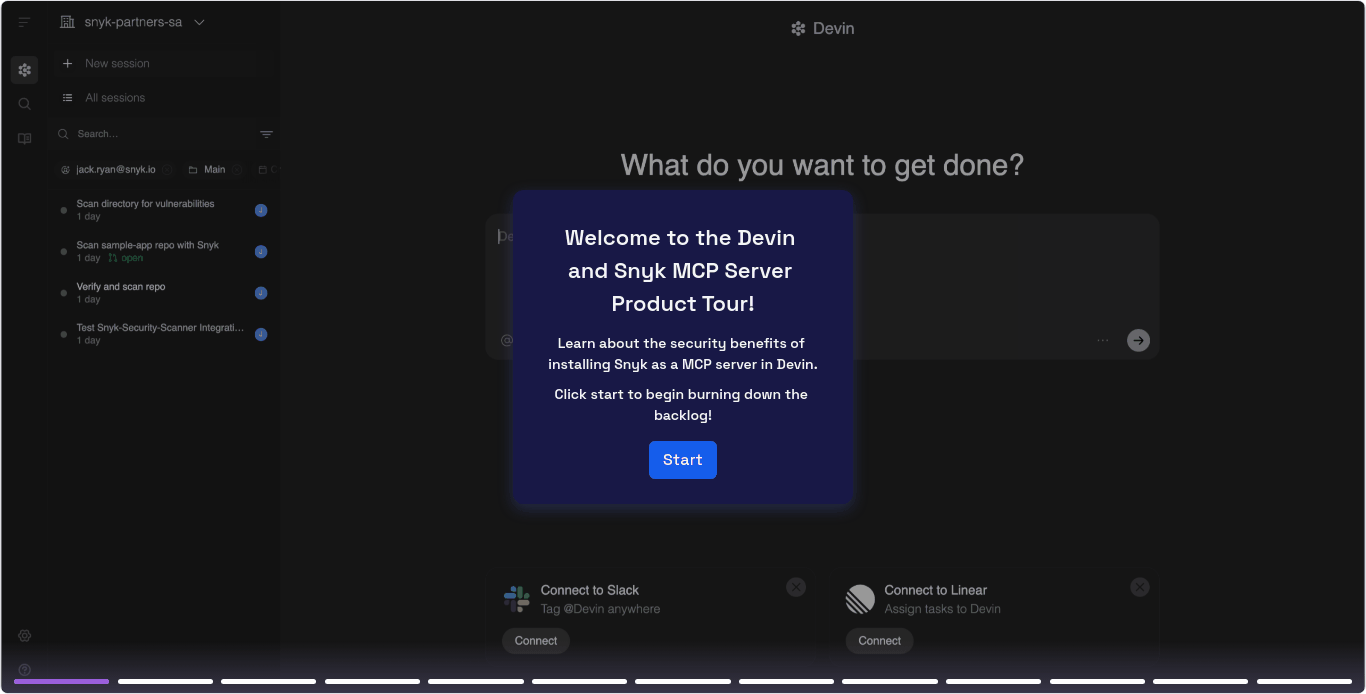Collapse the sidebar using the top-left menu icon
The height and width of the screenshot is (694, 1366).
coord(24,22)
